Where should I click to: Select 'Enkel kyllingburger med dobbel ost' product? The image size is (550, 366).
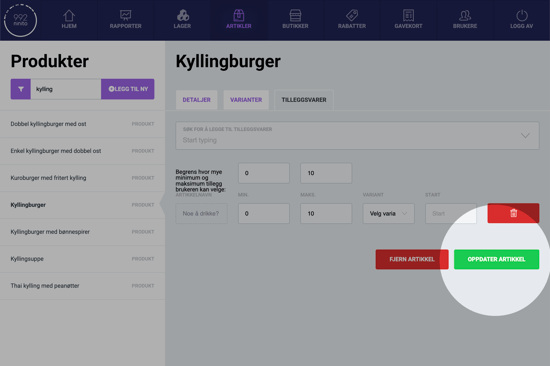pyautogui.click(x=82, y=151)
